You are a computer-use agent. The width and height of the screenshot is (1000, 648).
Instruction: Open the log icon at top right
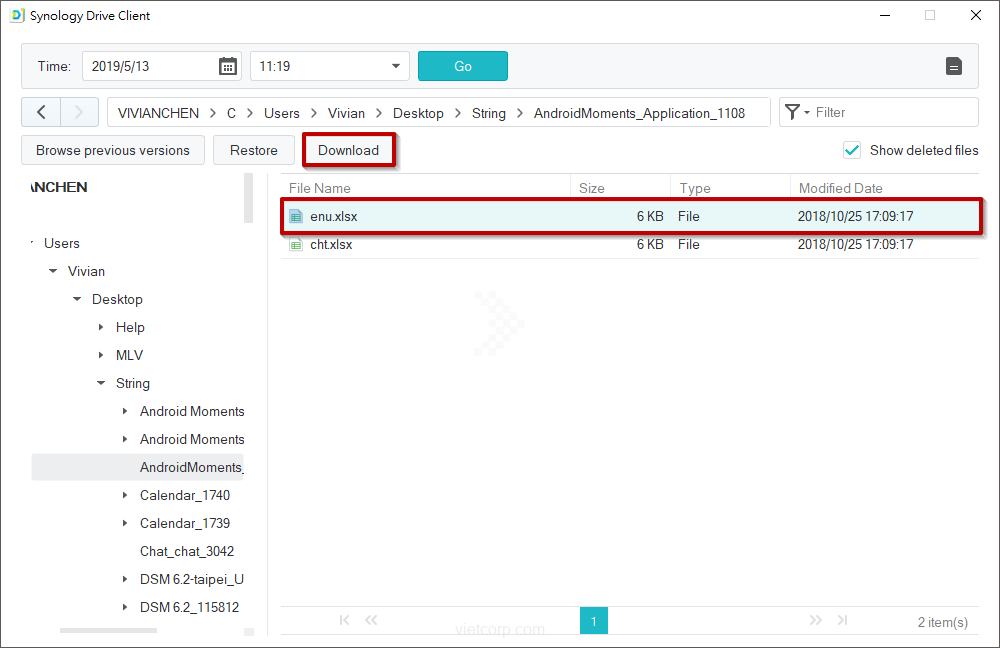click(954, 66)
